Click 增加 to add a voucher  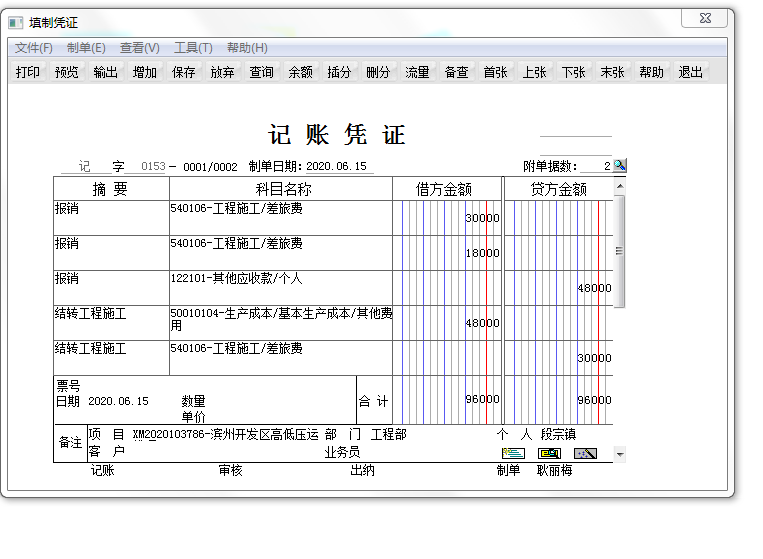[x=145, y=72]
